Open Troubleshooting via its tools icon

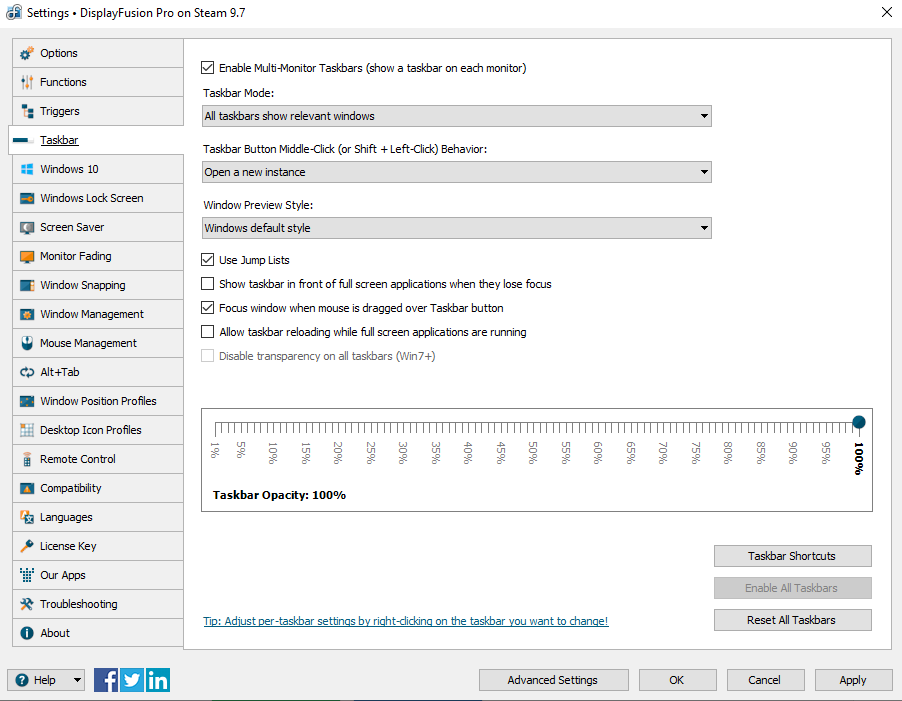click(x=26, y=604)
